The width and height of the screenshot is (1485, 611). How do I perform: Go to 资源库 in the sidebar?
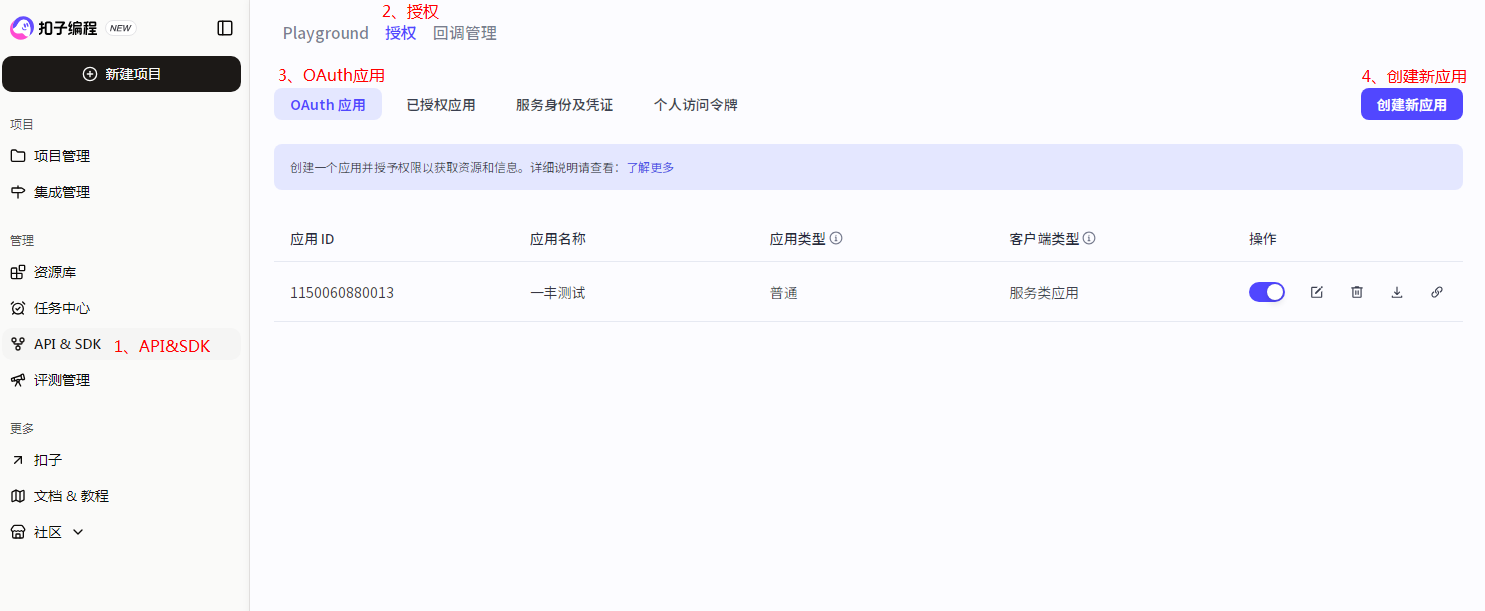tap(55, 272)
